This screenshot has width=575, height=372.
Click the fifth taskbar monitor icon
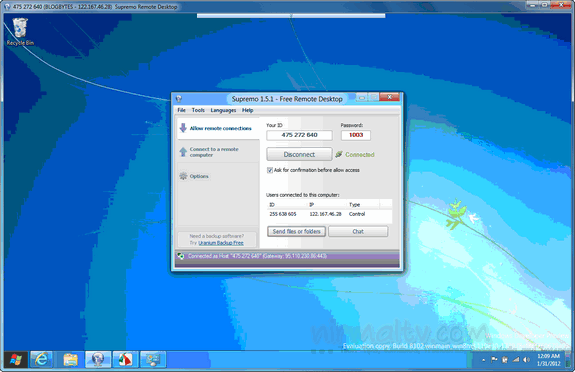pos(153,360)
